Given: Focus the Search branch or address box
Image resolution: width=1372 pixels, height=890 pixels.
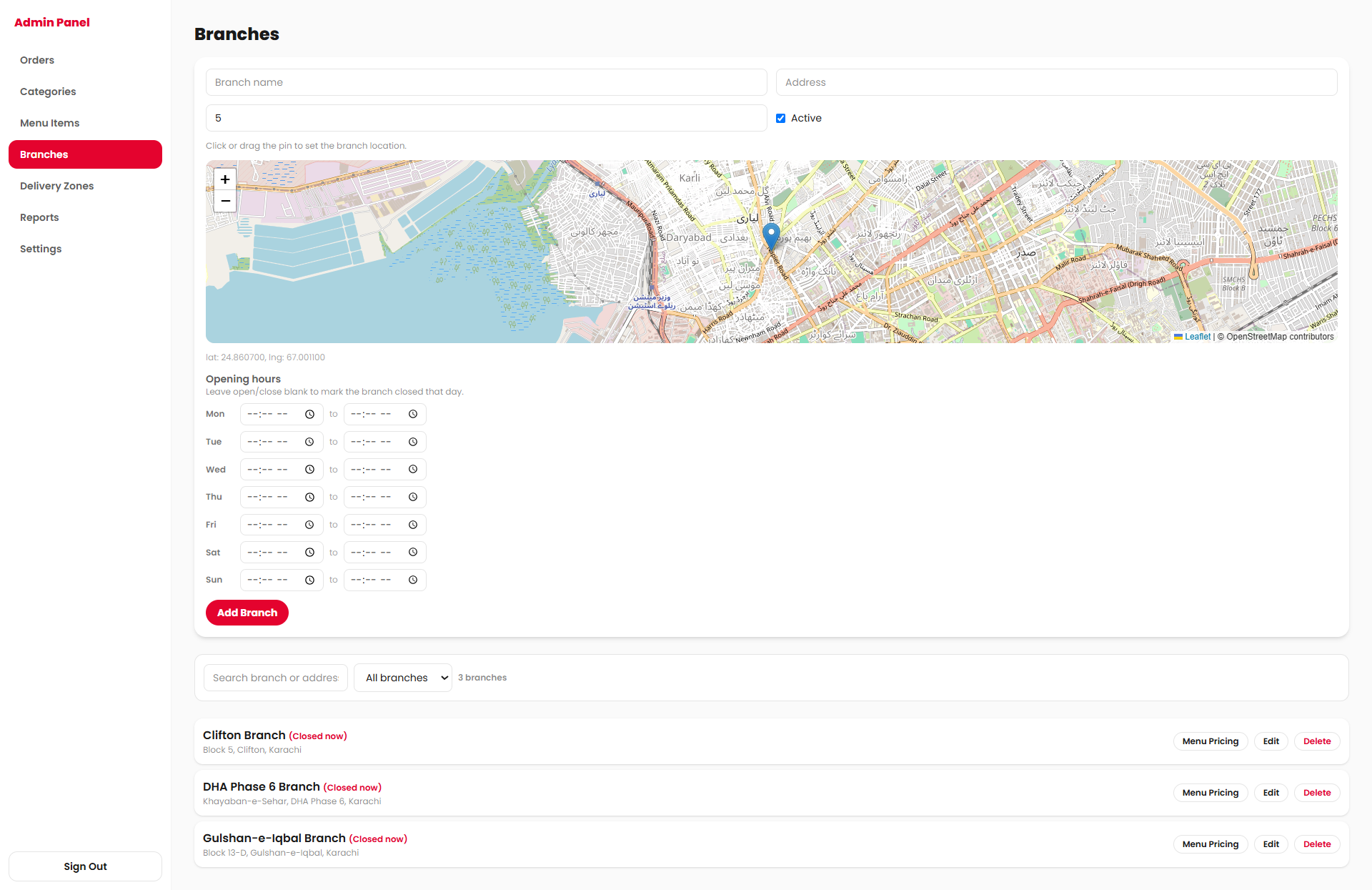Looking at the screenshot, I should point(276,678).
